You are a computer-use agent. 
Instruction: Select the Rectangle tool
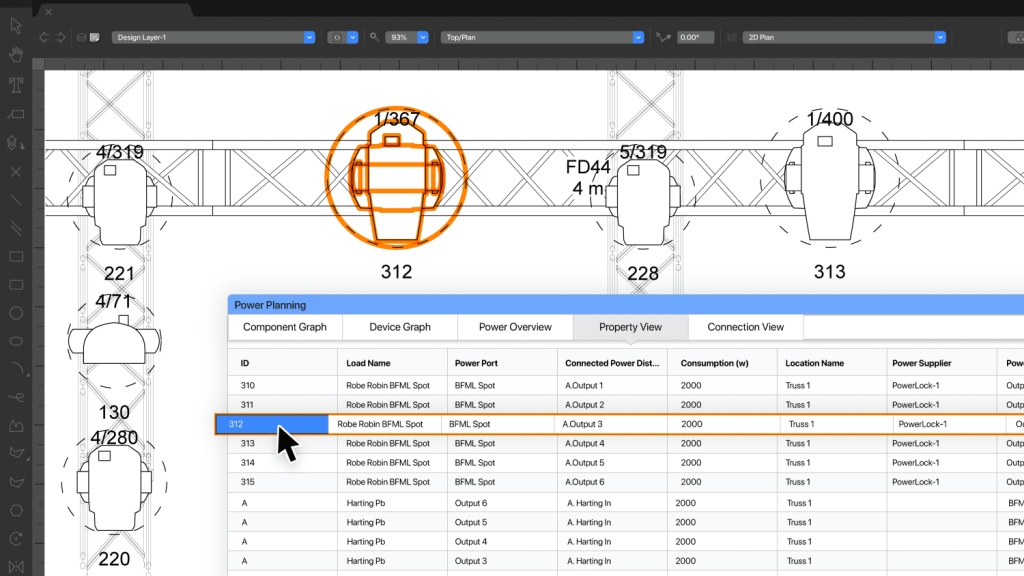[x=16, y=257]
